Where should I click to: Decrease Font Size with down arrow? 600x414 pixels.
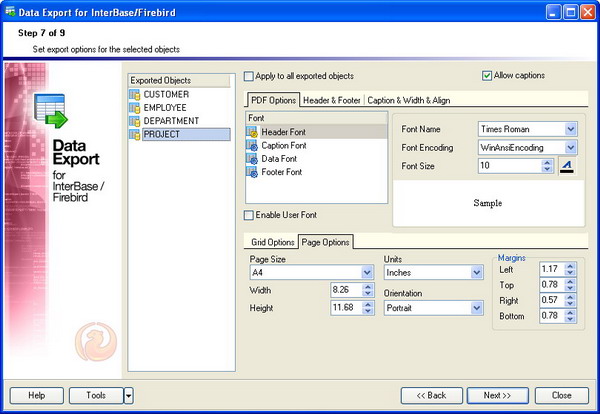[547, 169]
